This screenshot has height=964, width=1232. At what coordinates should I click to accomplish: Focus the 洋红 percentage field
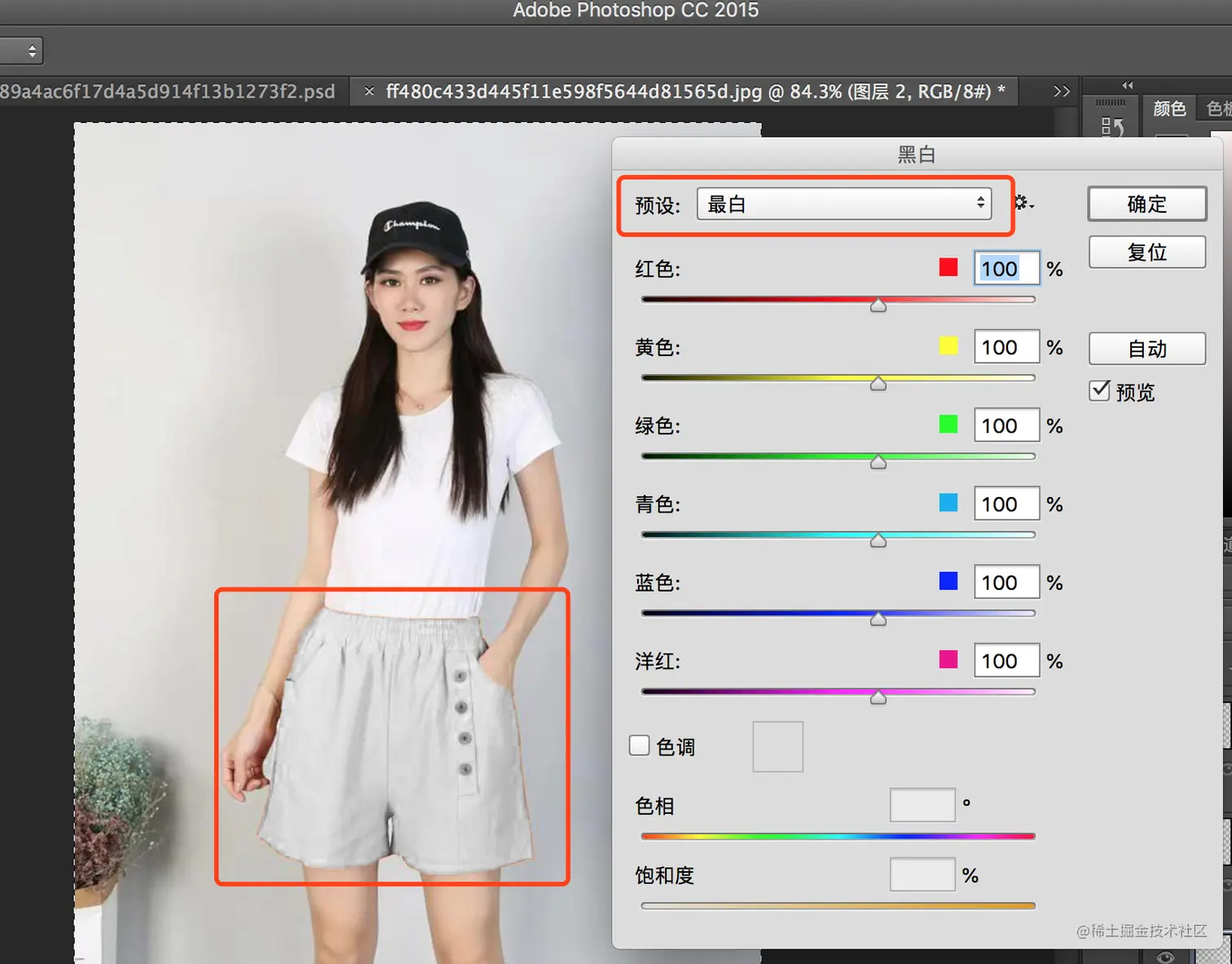[1007, 661]
